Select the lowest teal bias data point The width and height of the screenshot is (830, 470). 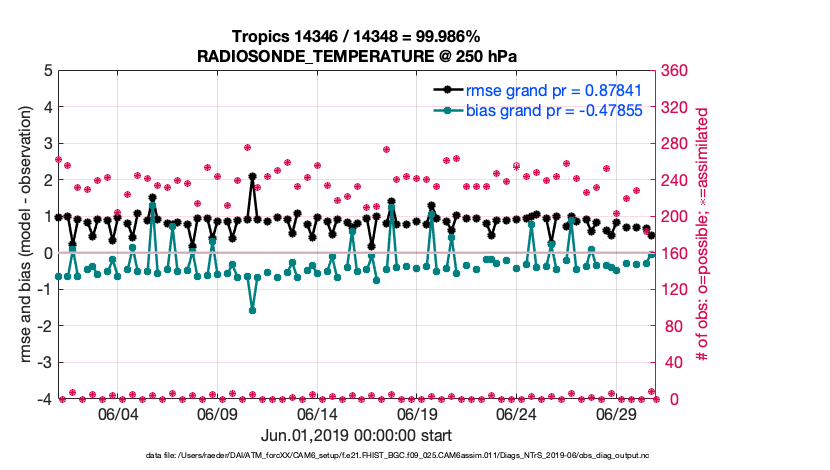point(252,310)
